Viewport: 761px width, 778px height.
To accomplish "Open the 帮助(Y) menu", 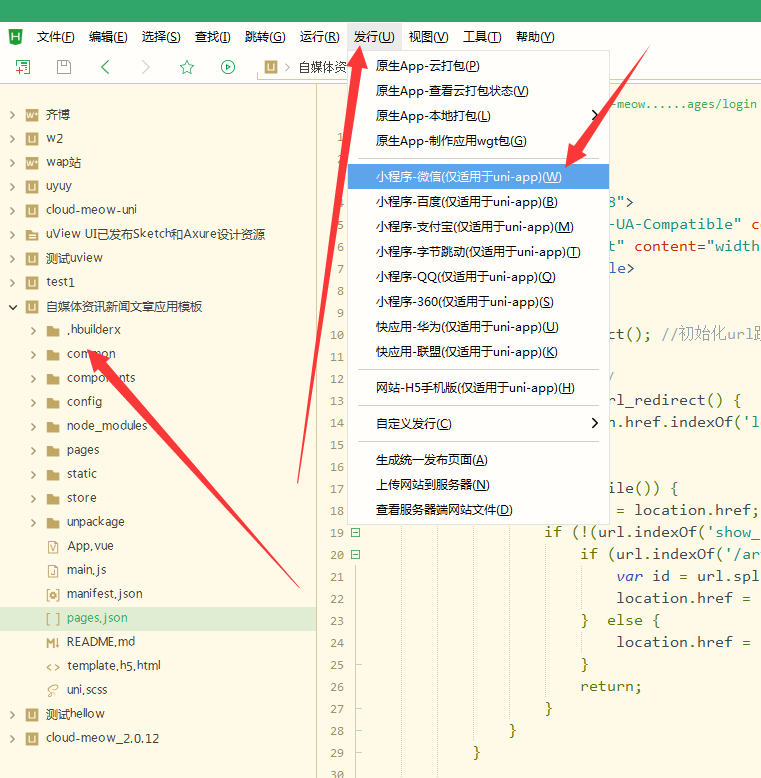I will click(535, 37).
